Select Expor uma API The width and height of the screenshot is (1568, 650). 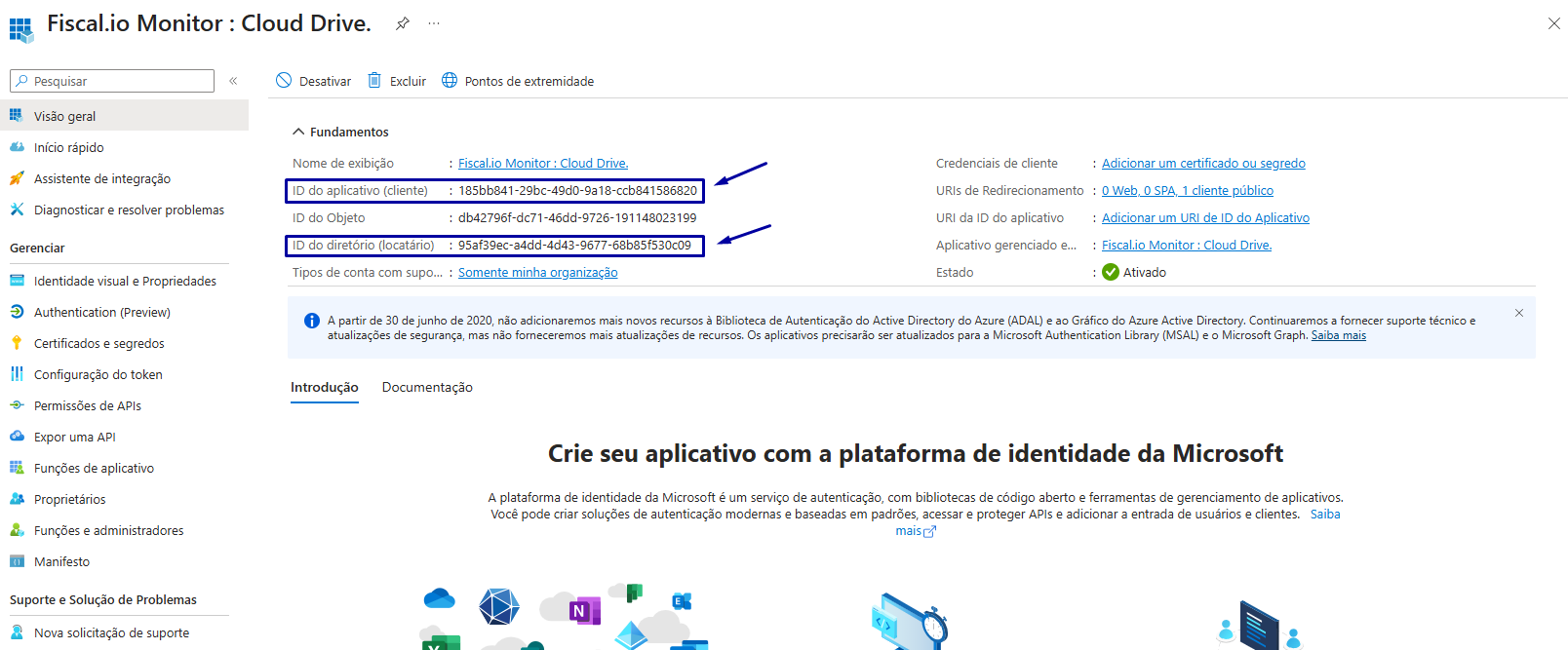[x=124, y=437]
